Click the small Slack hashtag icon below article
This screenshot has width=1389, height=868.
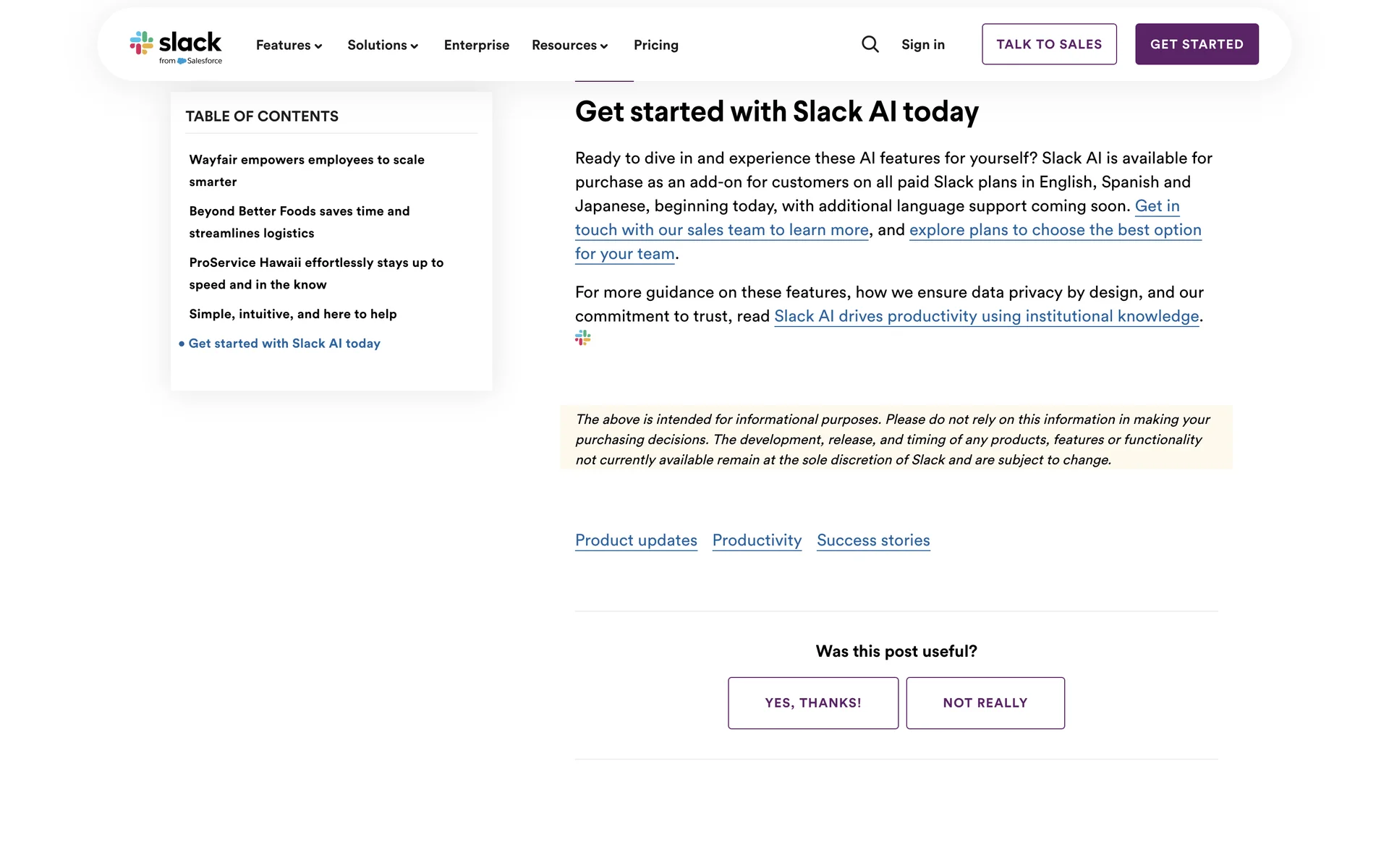583,338
